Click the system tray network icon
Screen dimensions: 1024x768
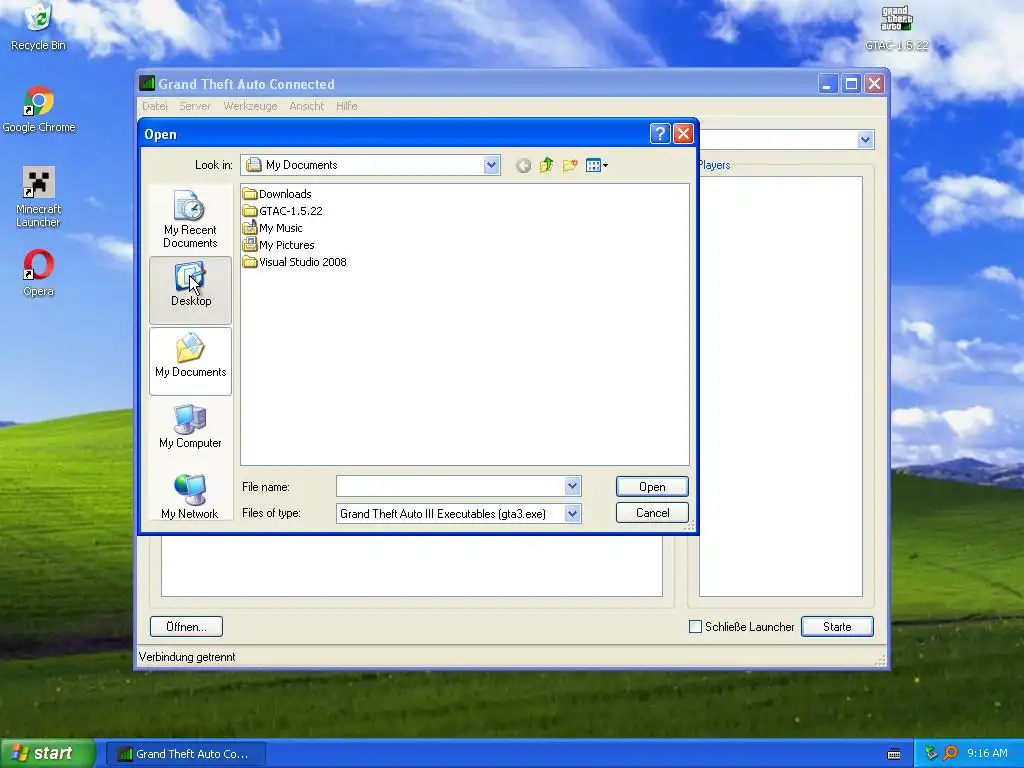(x=931, y=753)
